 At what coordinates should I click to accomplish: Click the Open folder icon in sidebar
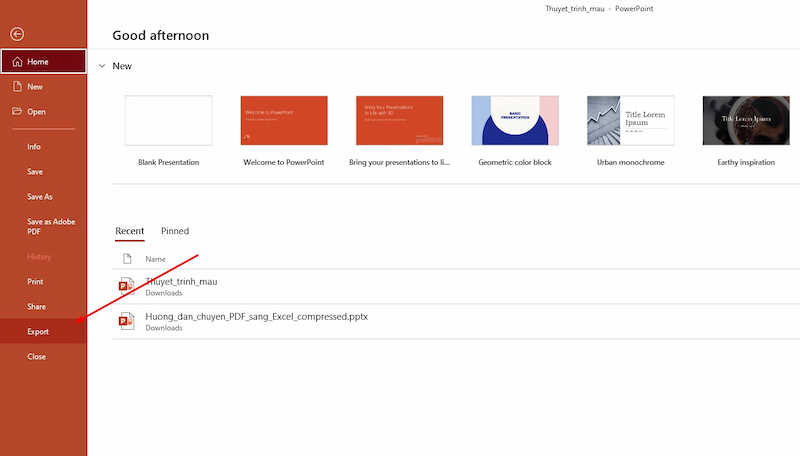(17, 111)
